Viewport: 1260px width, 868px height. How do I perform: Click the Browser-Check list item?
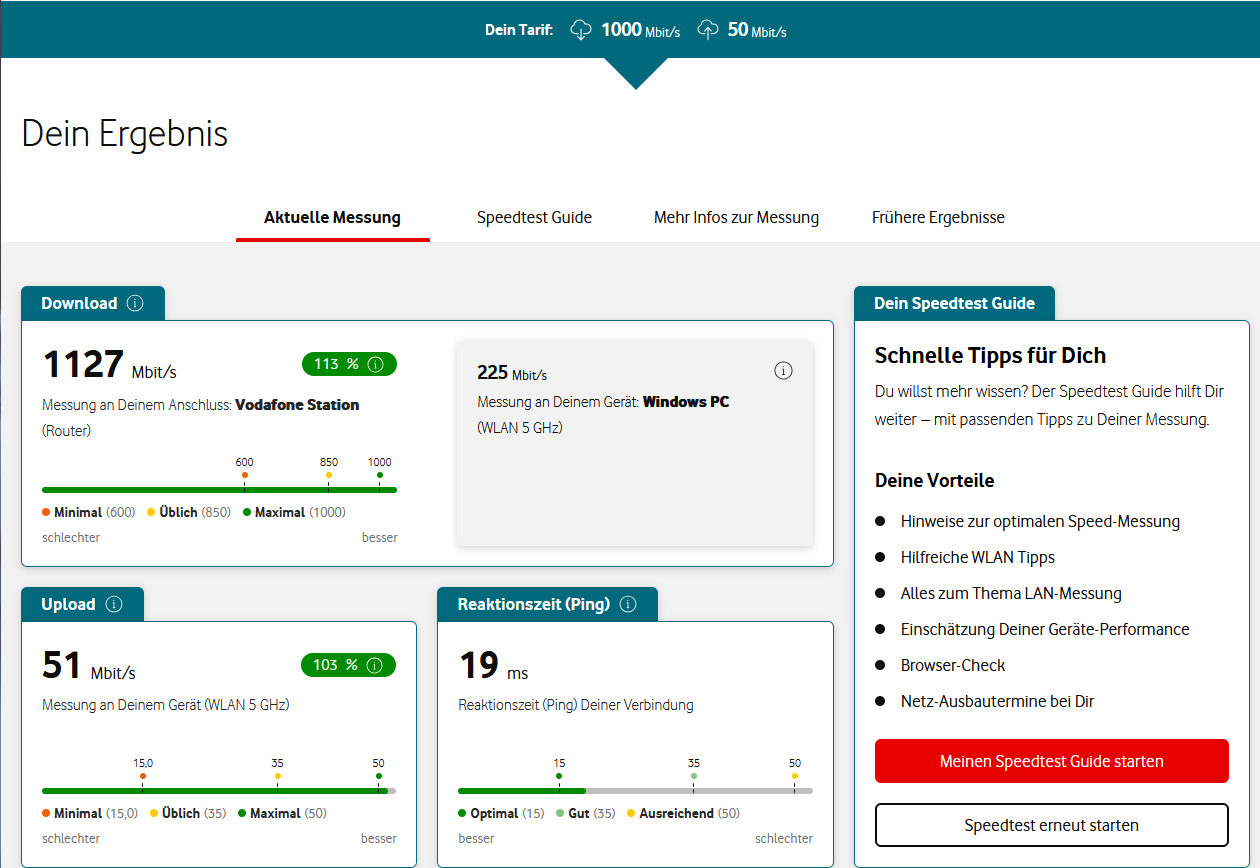953,665
